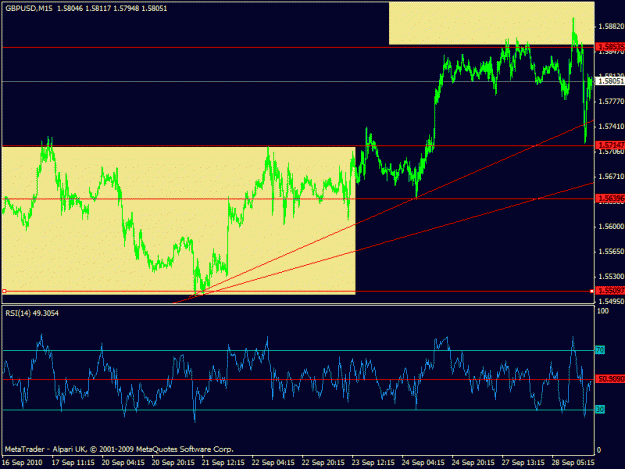Click the 24 Sep 04:15 time label
This screenshot has height=469, width=625.
point(423,463)
